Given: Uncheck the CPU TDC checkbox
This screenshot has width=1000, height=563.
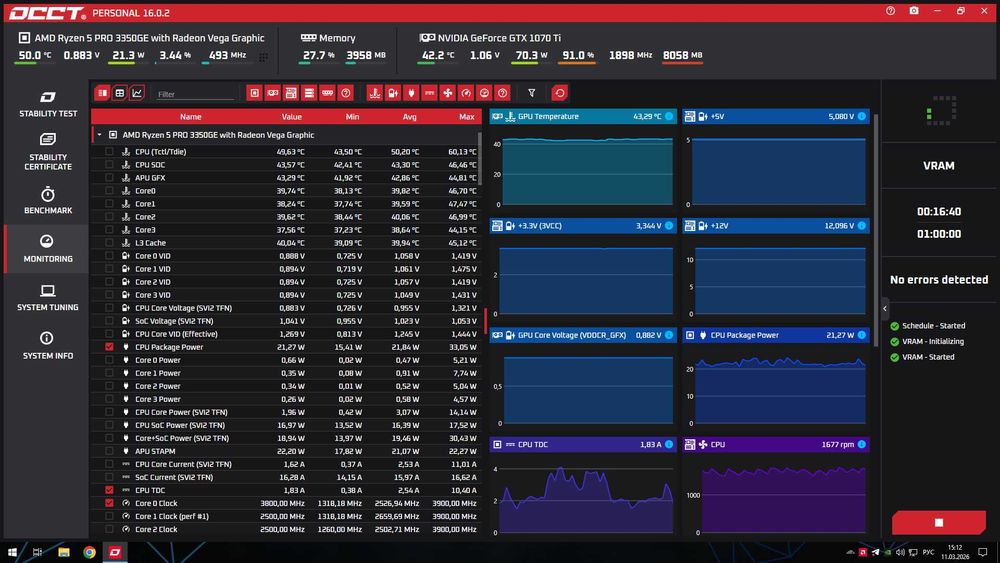Looking at the screenshot, I should coord(109,490).
